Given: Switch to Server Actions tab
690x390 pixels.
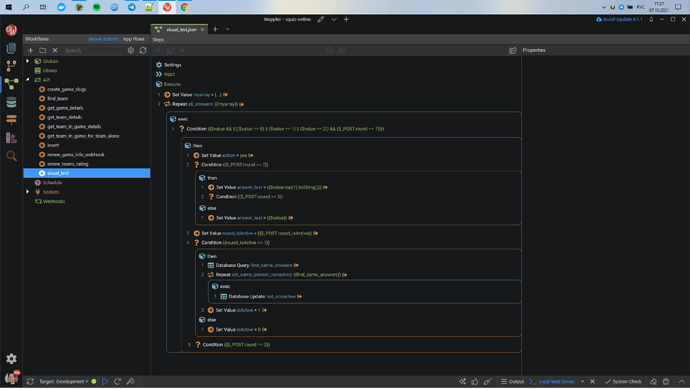Looking at the screenshot, I should tap(103, 39).
